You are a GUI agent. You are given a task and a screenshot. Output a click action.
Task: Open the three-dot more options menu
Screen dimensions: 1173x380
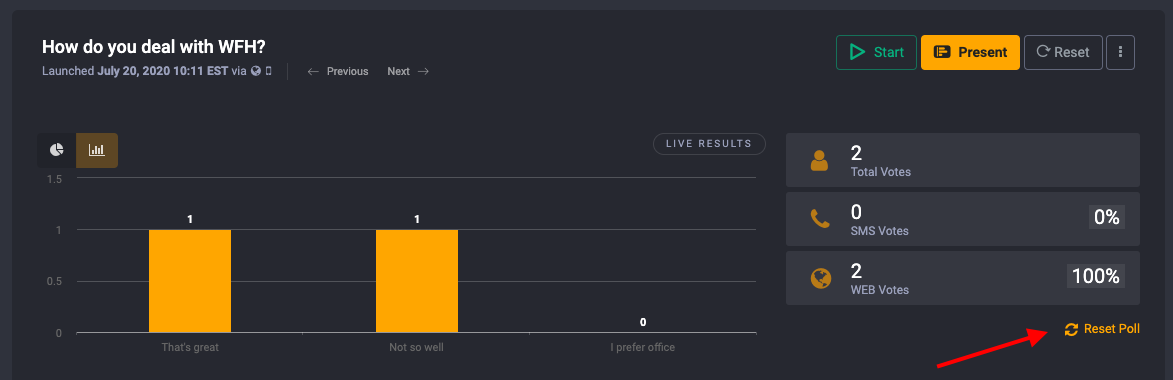[x=1120, y=52]
